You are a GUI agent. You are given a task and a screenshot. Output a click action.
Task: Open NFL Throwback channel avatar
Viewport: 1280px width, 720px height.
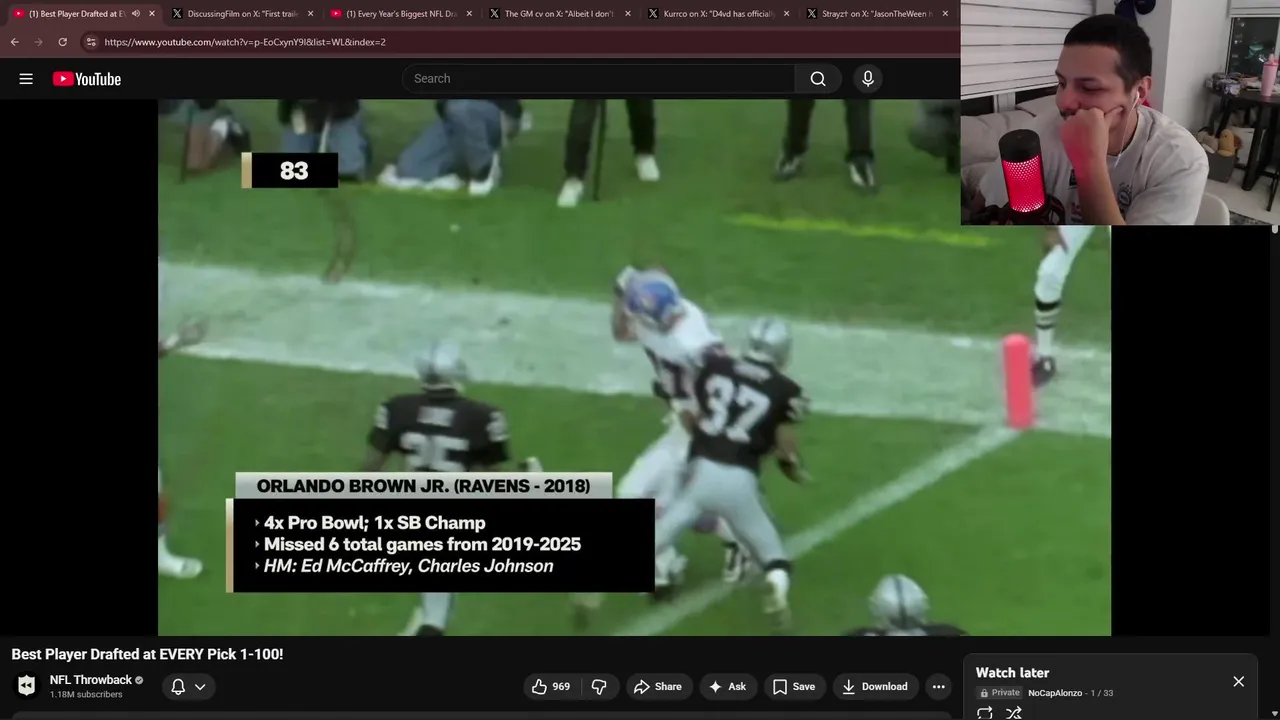pyautogui.click(x=27, y=685)
